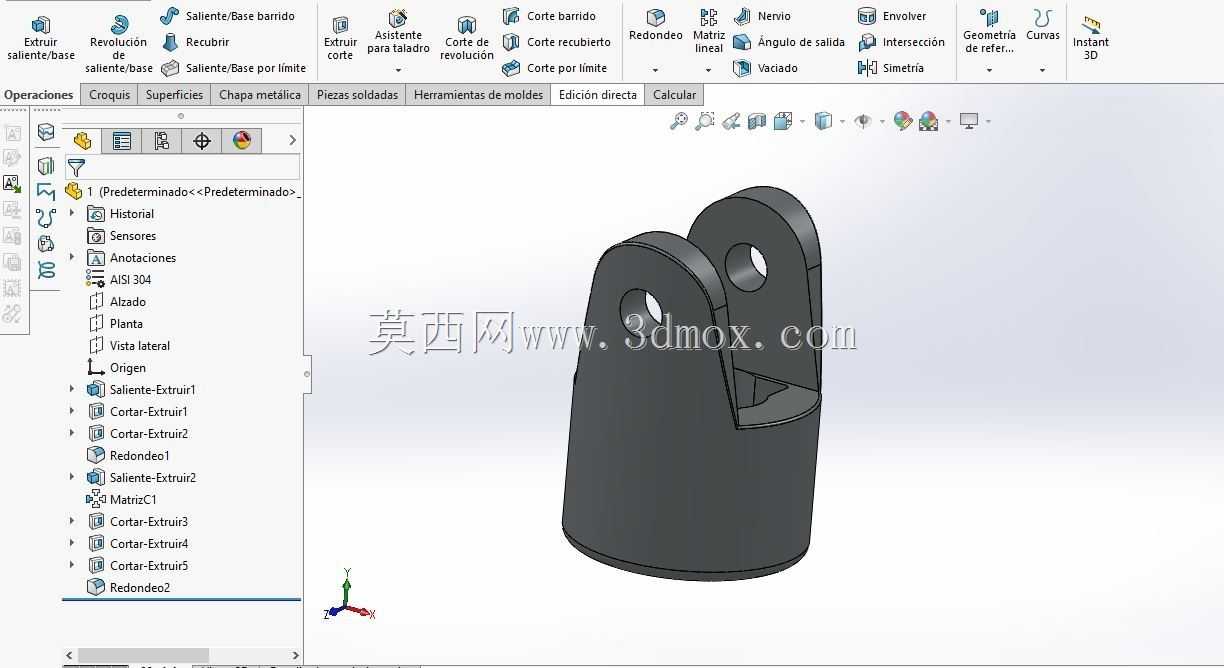Image resolution: width=1224 pixels, height=668 pixels.
Task: Choose Corte por límite tool
Action: (x=554, y=68)
